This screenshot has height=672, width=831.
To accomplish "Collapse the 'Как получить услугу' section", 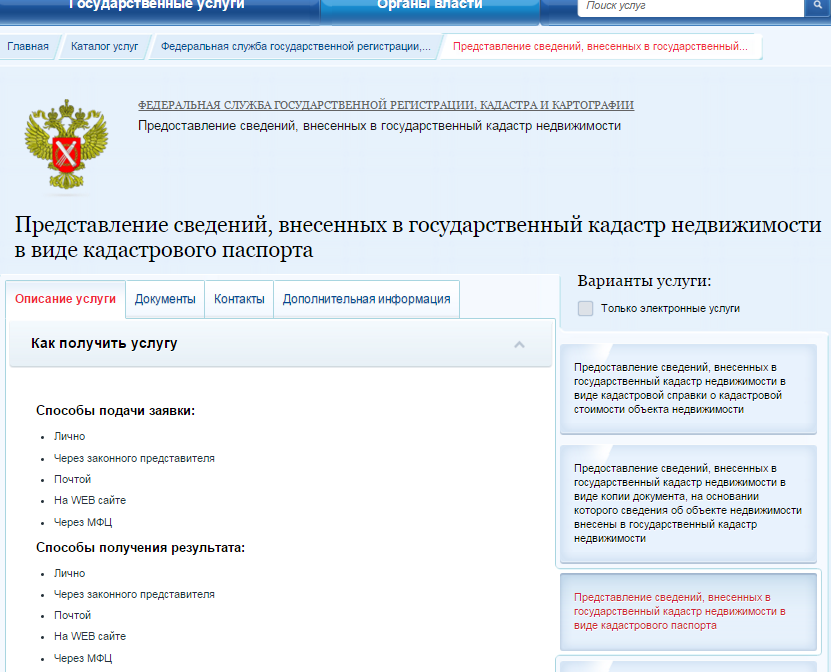I will (x=519, y=344).
